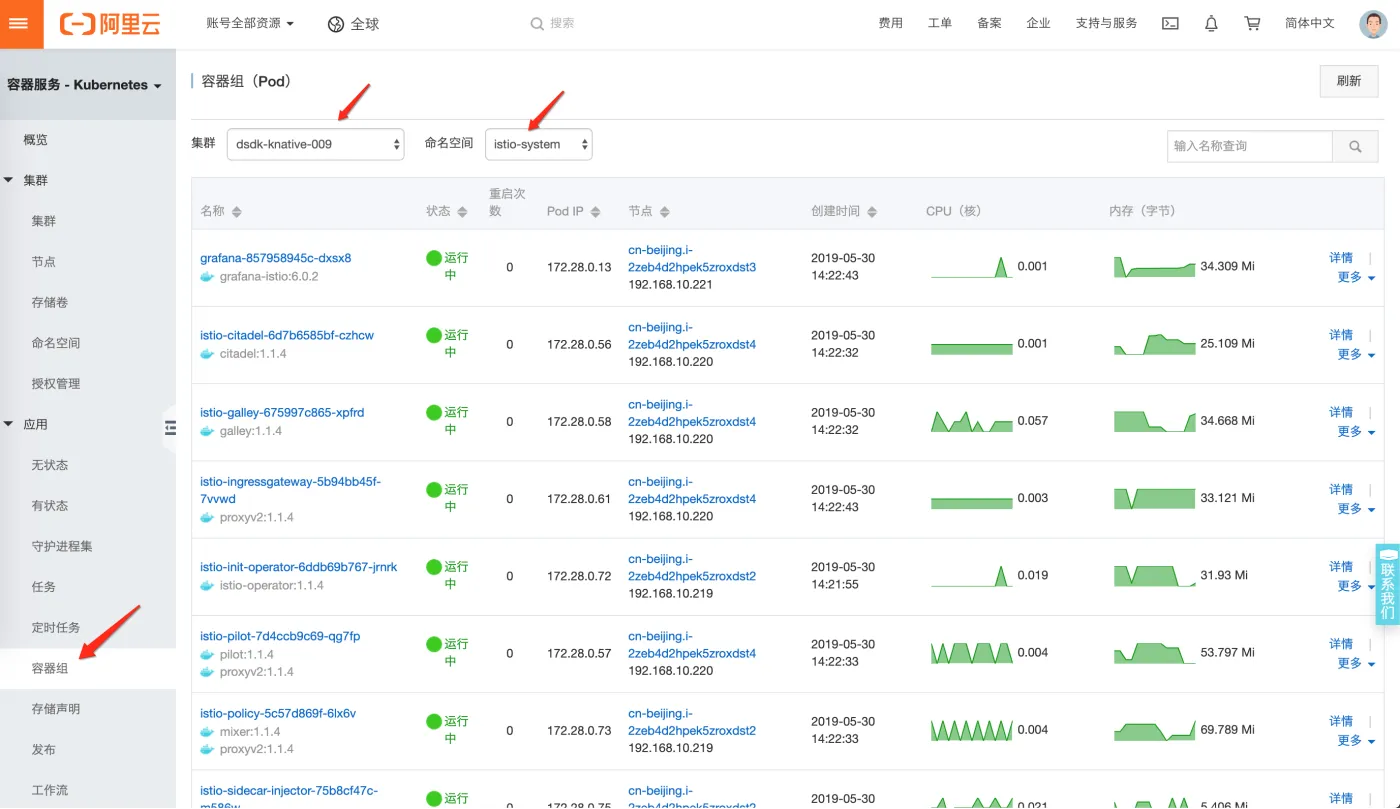Click the docker icon beside citadel:1.1.4

click(207, 354)
